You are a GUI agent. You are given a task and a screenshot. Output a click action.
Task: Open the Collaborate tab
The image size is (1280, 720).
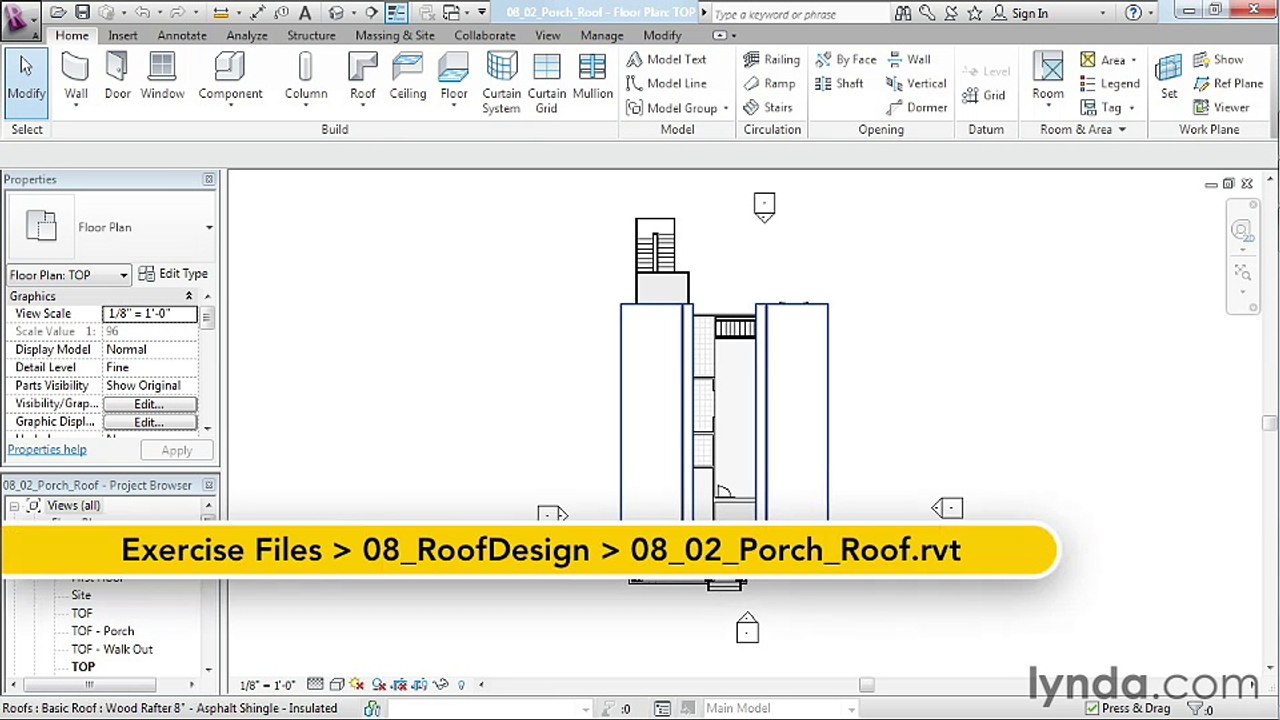485,35
